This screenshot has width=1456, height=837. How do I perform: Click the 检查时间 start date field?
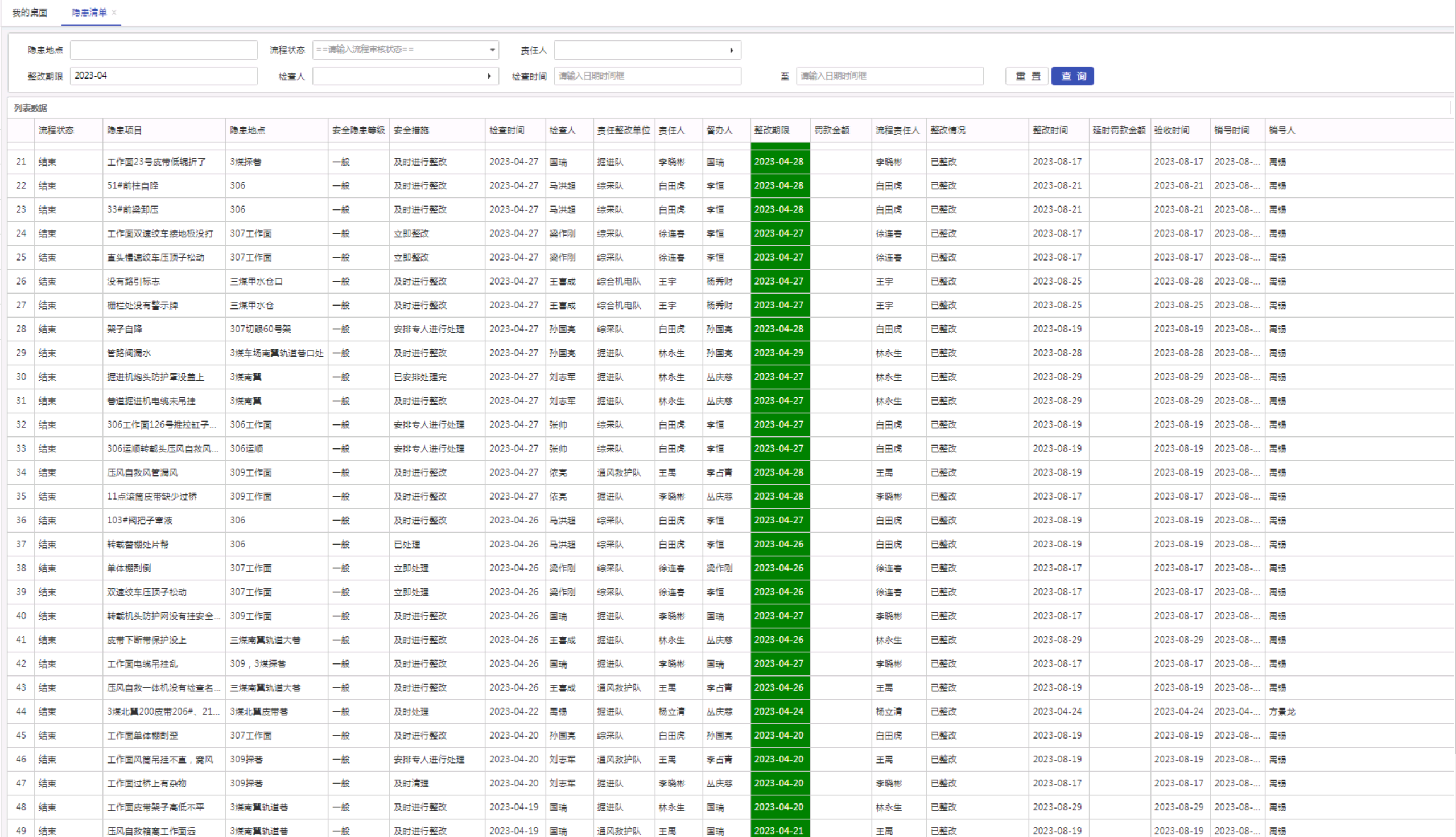[647, 76]
